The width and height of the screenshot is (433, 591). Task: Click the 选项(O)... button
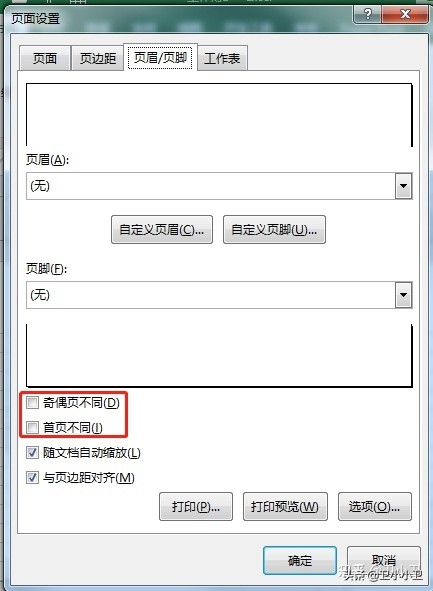pos(375,507)
